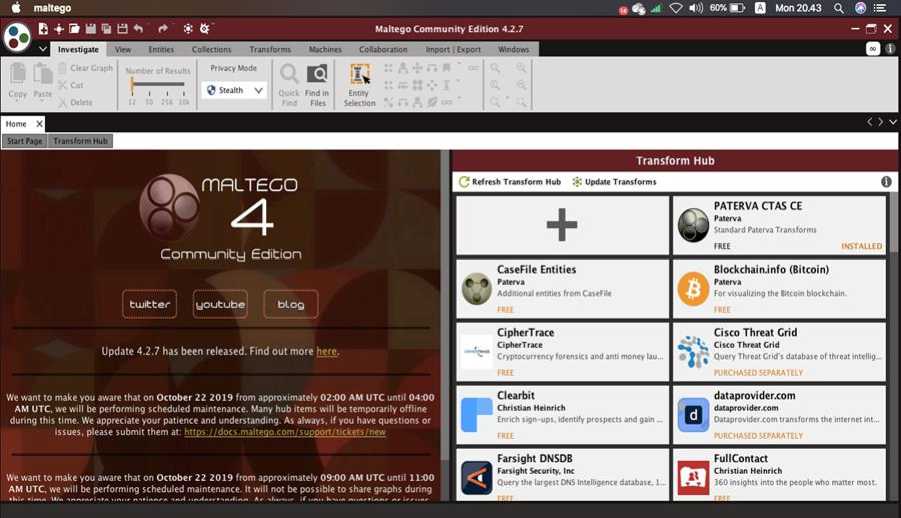The image size is (901, 518).
Task: Open the Windows ribbon tab
Action: pos(514,49)
